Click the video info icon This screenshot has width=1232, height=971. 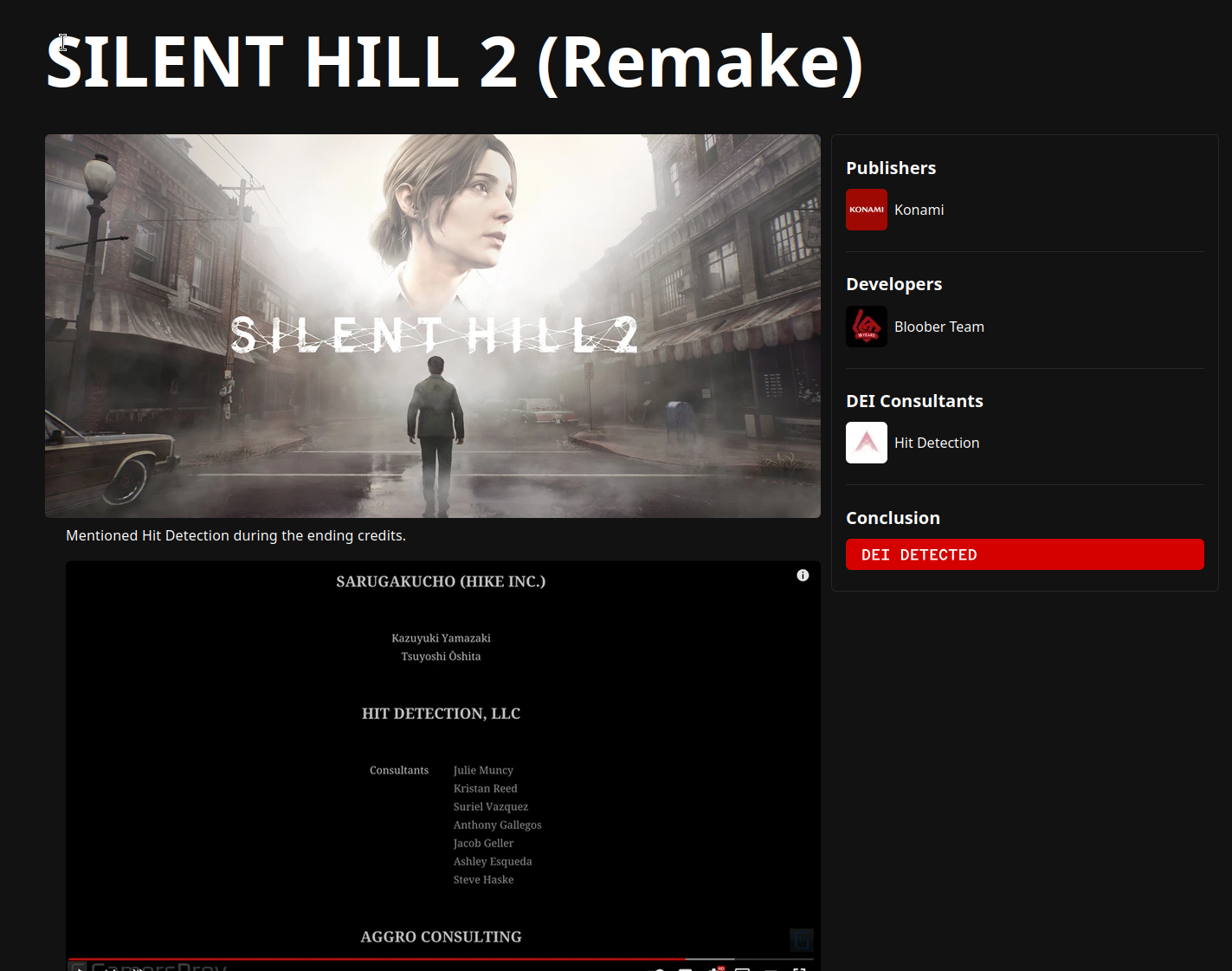click(803, 575)
